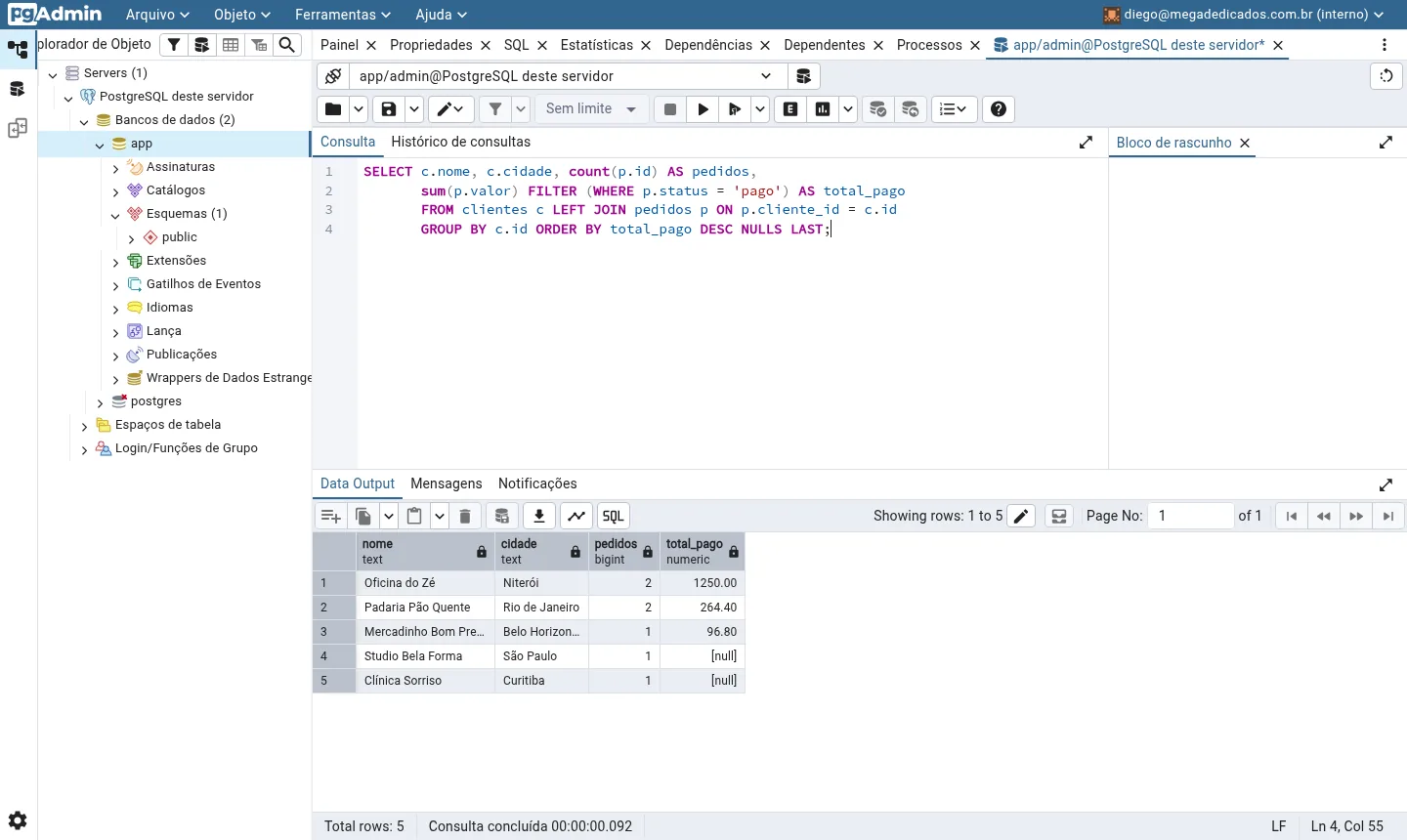Click the Add row icon
Screen dimensions: 1407x840
click(331, 516)
